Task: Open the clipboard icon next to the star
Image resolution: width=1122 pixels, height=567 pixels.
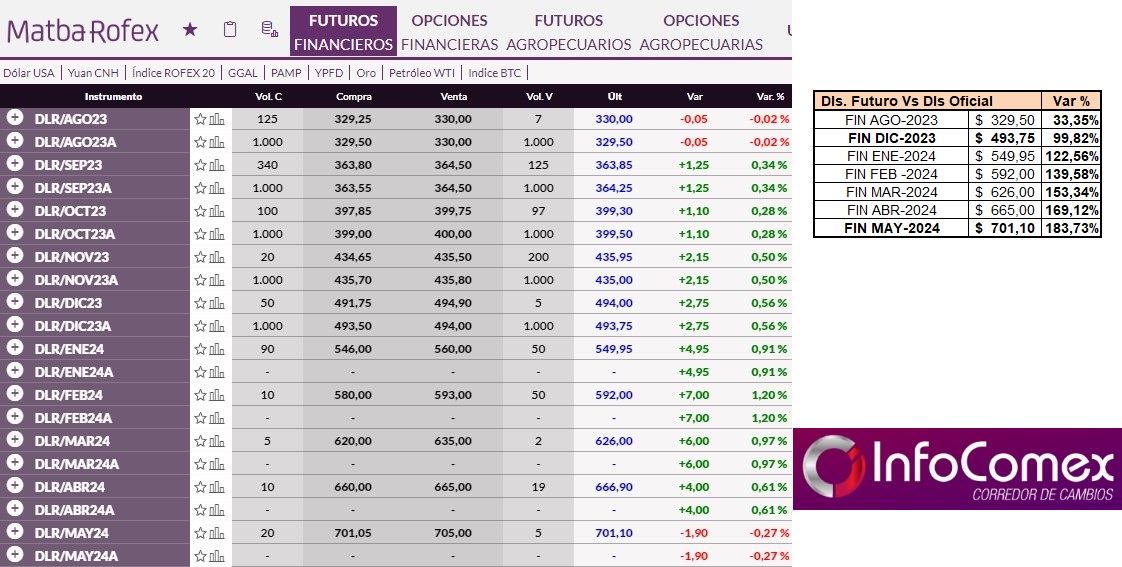Action: tap(230, 30)
